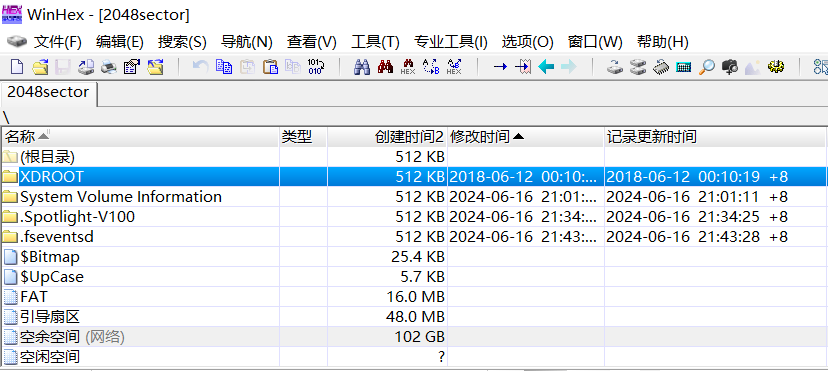Screen dimensions: 828x371
Task: Click the 102 GB size value
Action: 420,337
